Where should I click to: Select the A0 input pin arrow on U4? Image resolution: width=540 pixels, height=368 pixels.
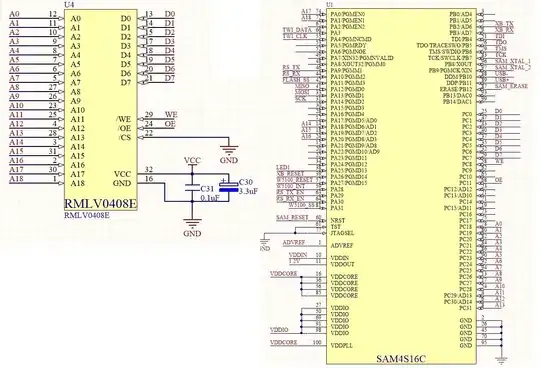point(61,18)
